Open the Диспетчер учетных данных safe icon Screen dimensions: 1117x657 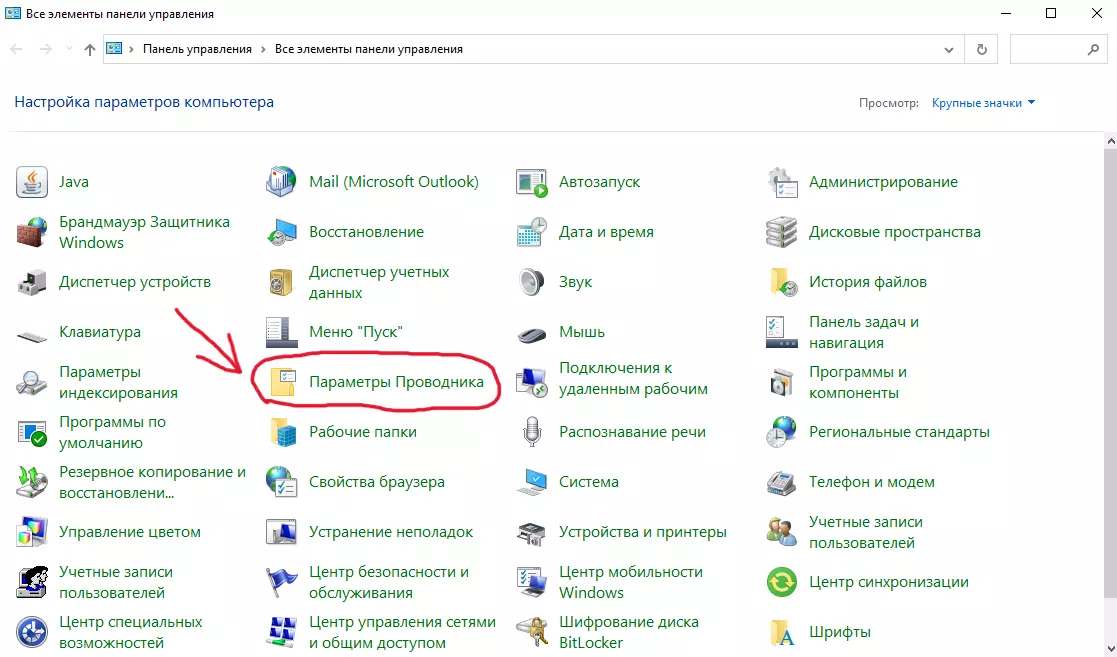(281, 282)
